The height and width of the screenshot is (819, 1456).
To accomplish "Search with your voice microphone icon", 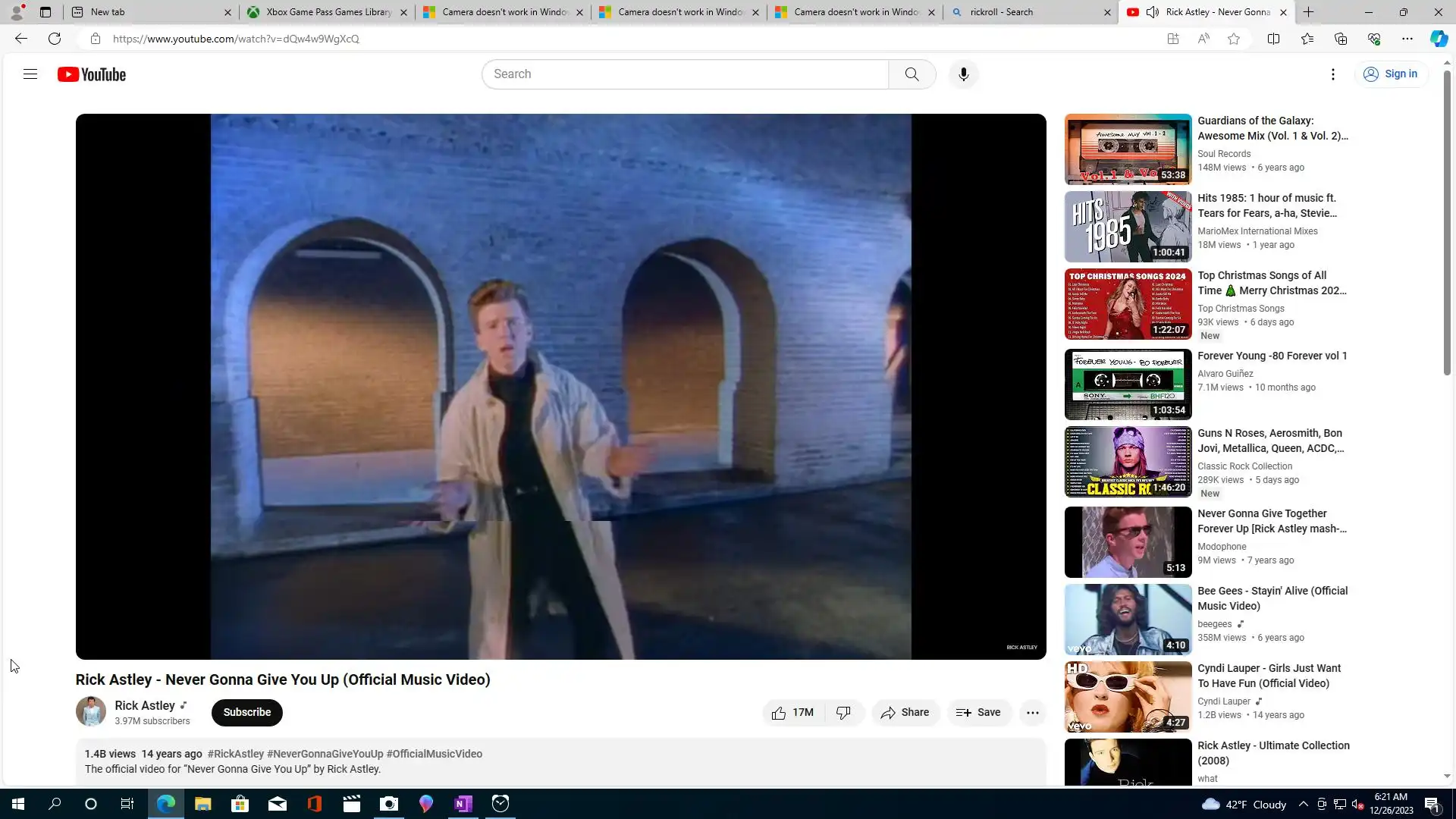I will [x=963, y=74].
